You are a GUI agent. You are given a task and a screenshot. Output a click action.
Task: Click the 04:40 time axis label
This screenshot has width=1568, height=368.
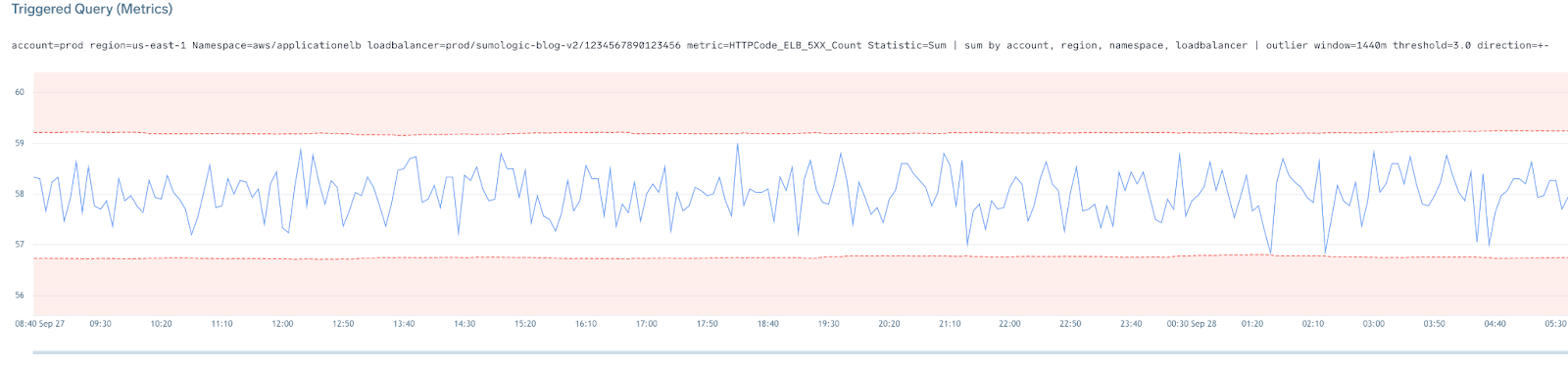tap(1495, 324)
